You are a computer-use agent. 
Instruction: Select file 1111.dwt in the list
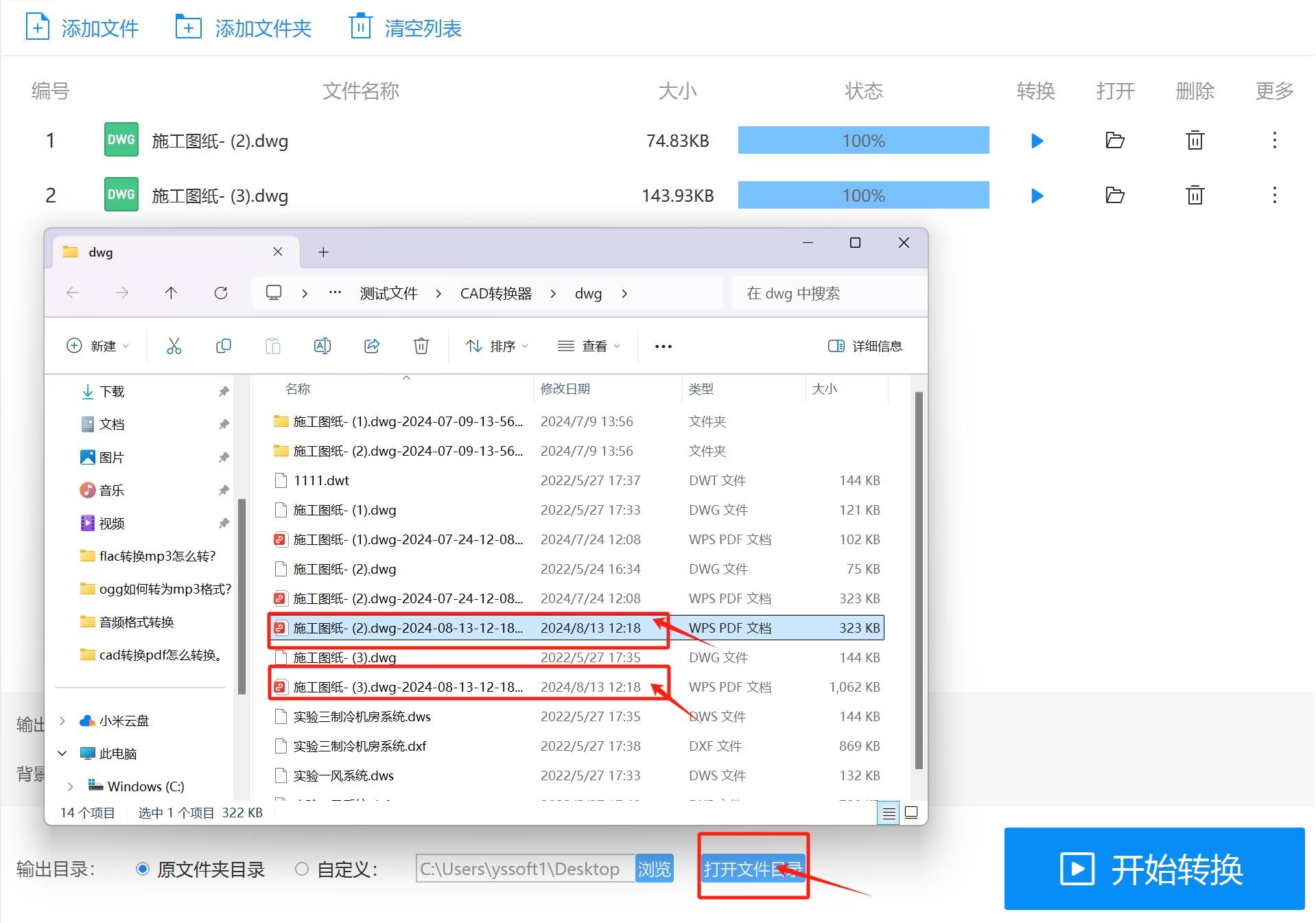click(x=321, y=480)
